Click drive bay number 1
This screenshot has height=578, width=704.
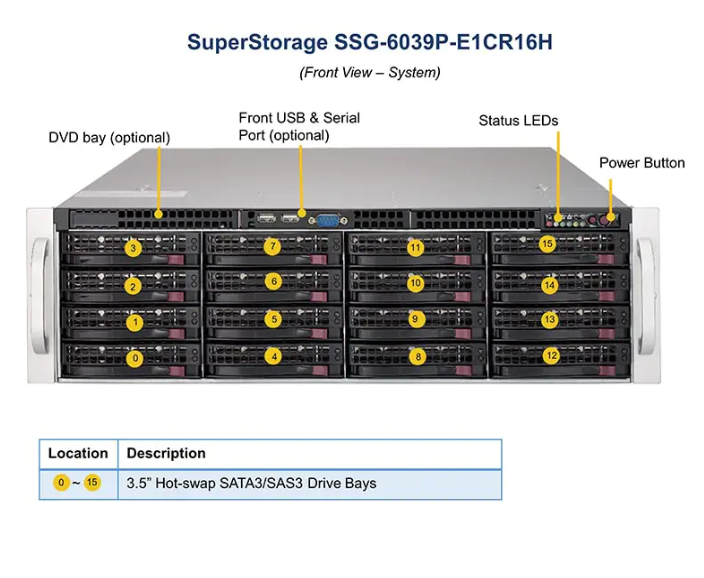[x=135, y=322]
